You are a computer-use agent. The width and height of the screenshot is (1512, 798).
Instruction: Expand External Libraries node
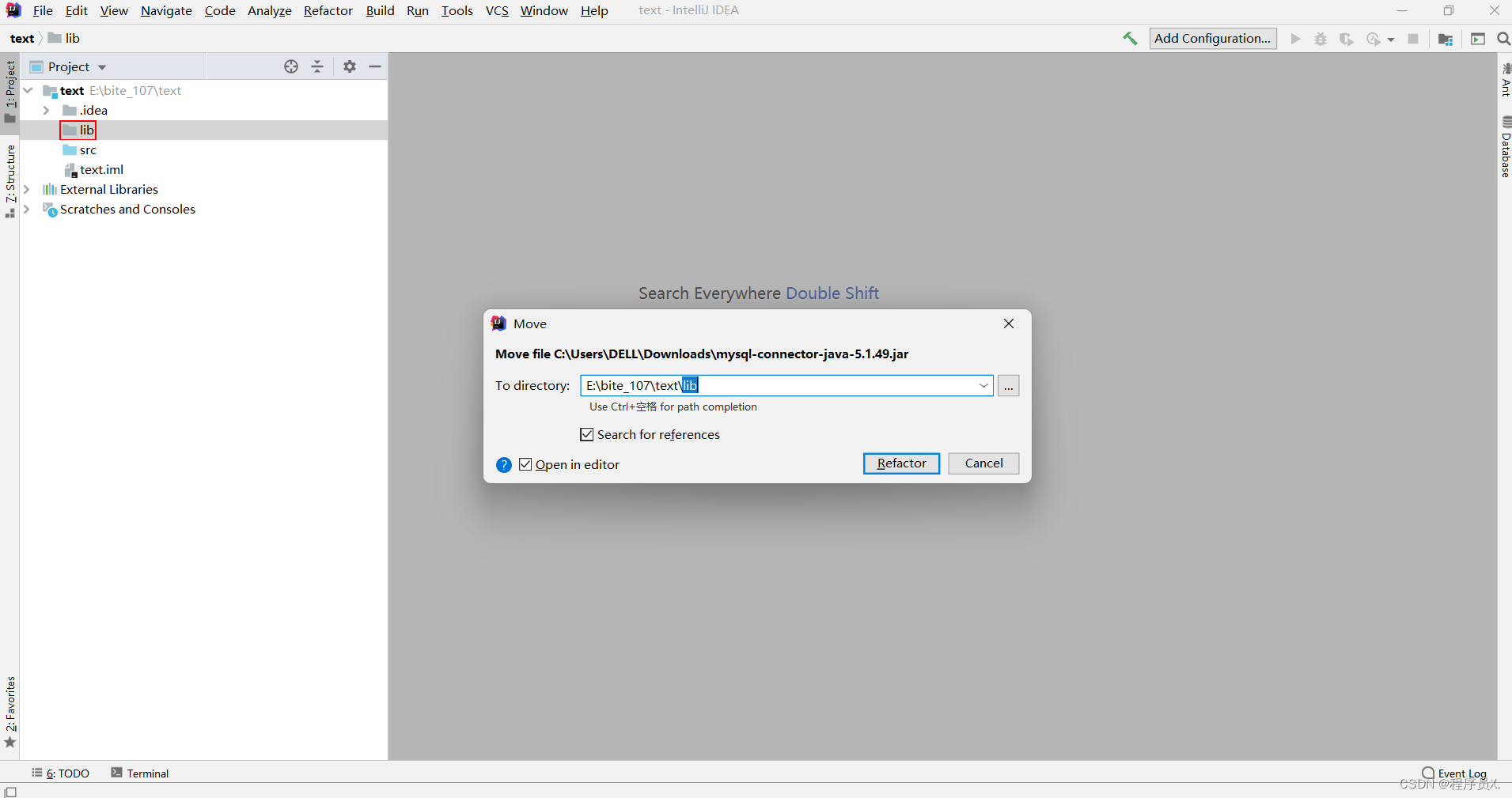pyautogui.click(x=27, y=190)
